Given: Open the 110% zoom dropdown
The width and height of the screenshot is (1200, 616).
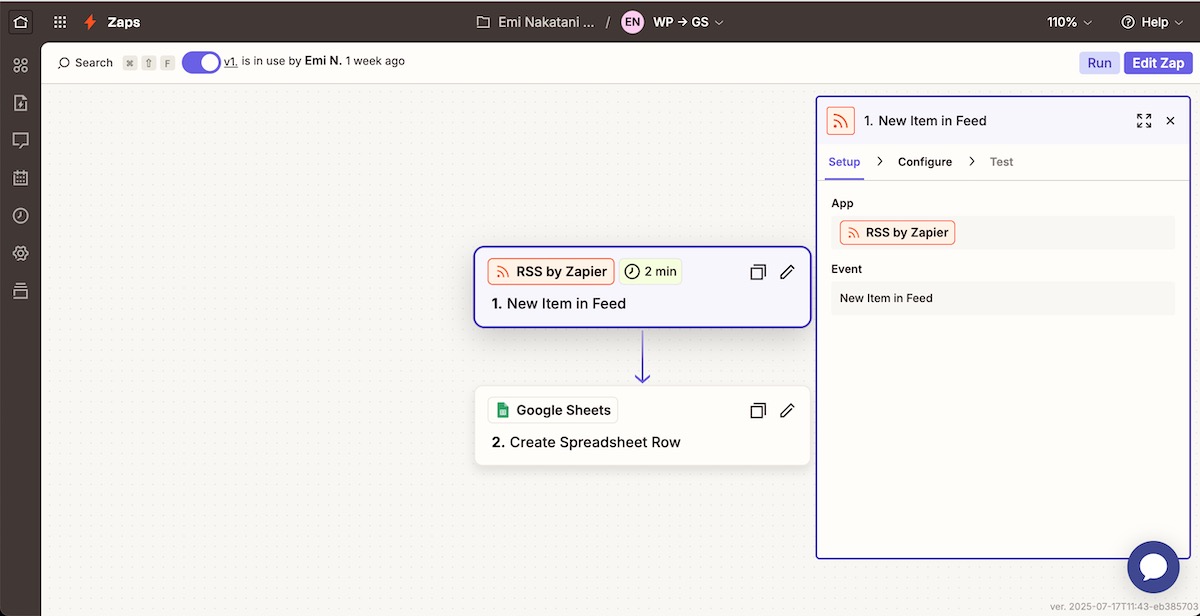Looking at the screenshot, I should (x=1069, y=22).
